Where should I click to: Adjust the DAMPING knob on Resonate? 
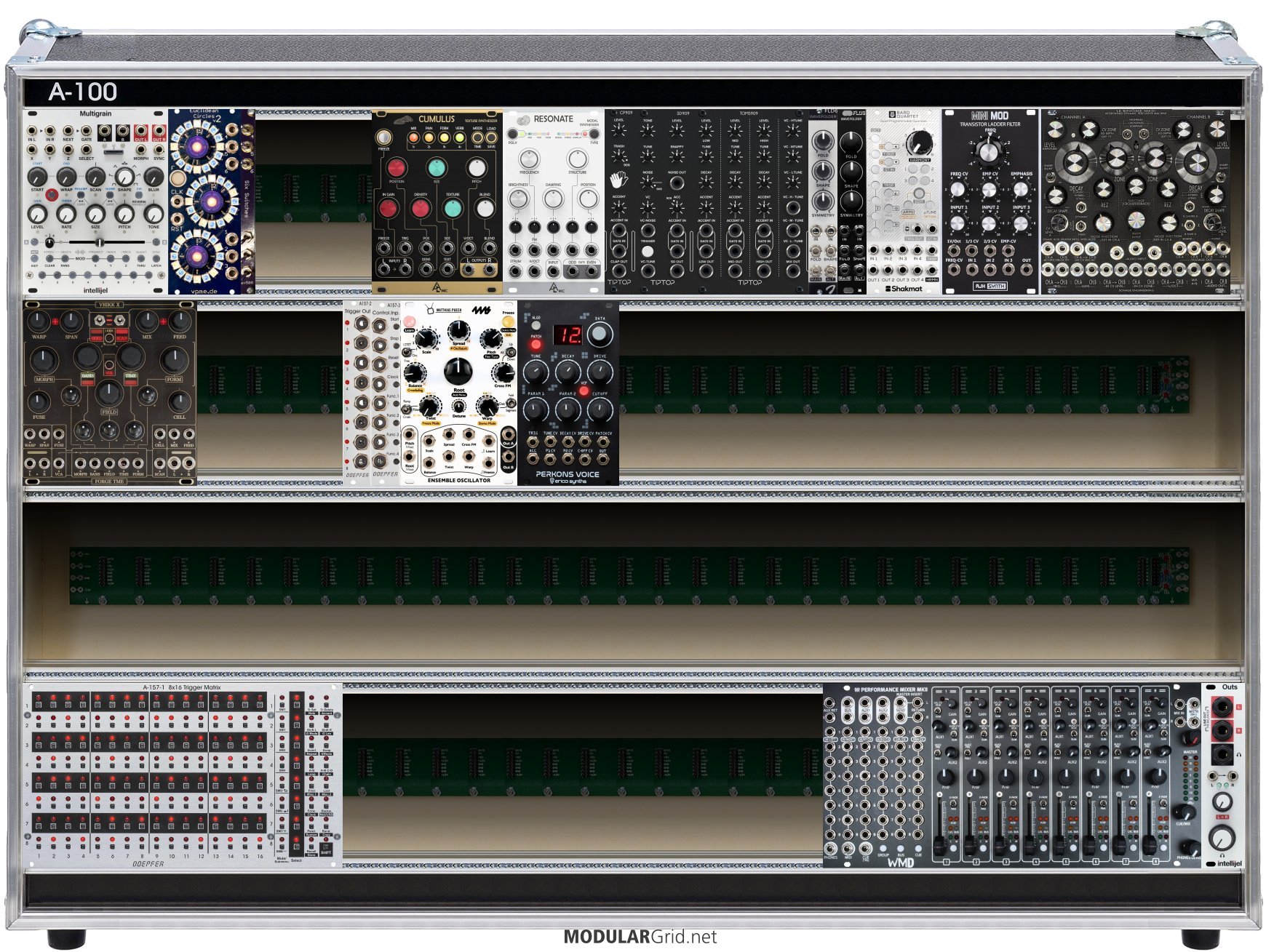[x=554, y=198]
